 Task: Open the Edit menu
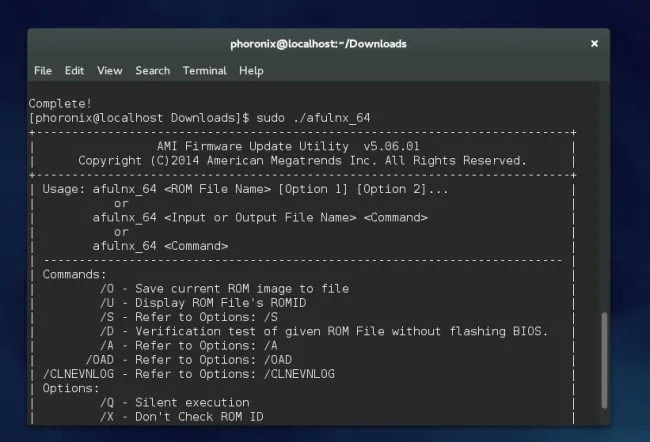point(74,71)
